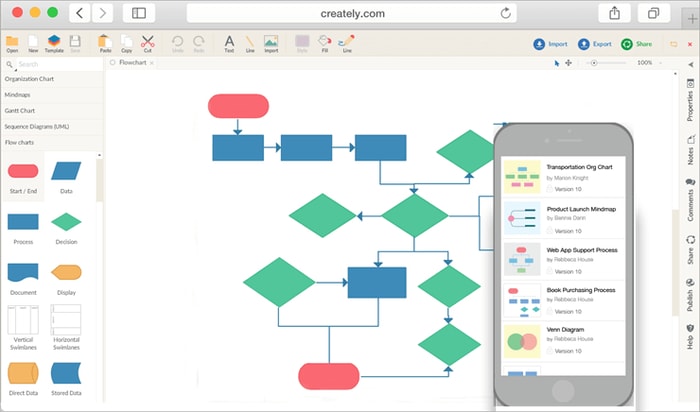Select the Cut scissors tool
This screenshot has width=700, height=412.
click(x=147, y=43)
